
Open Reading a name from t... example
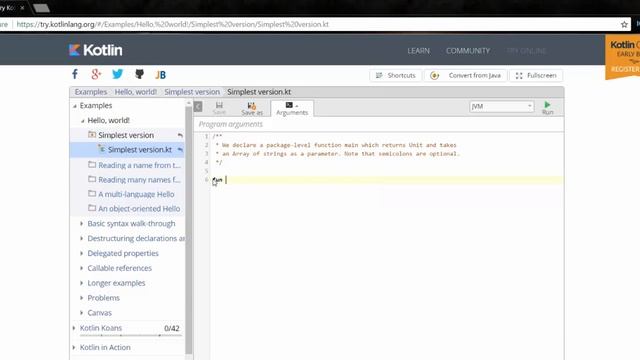tap(139, 165)
